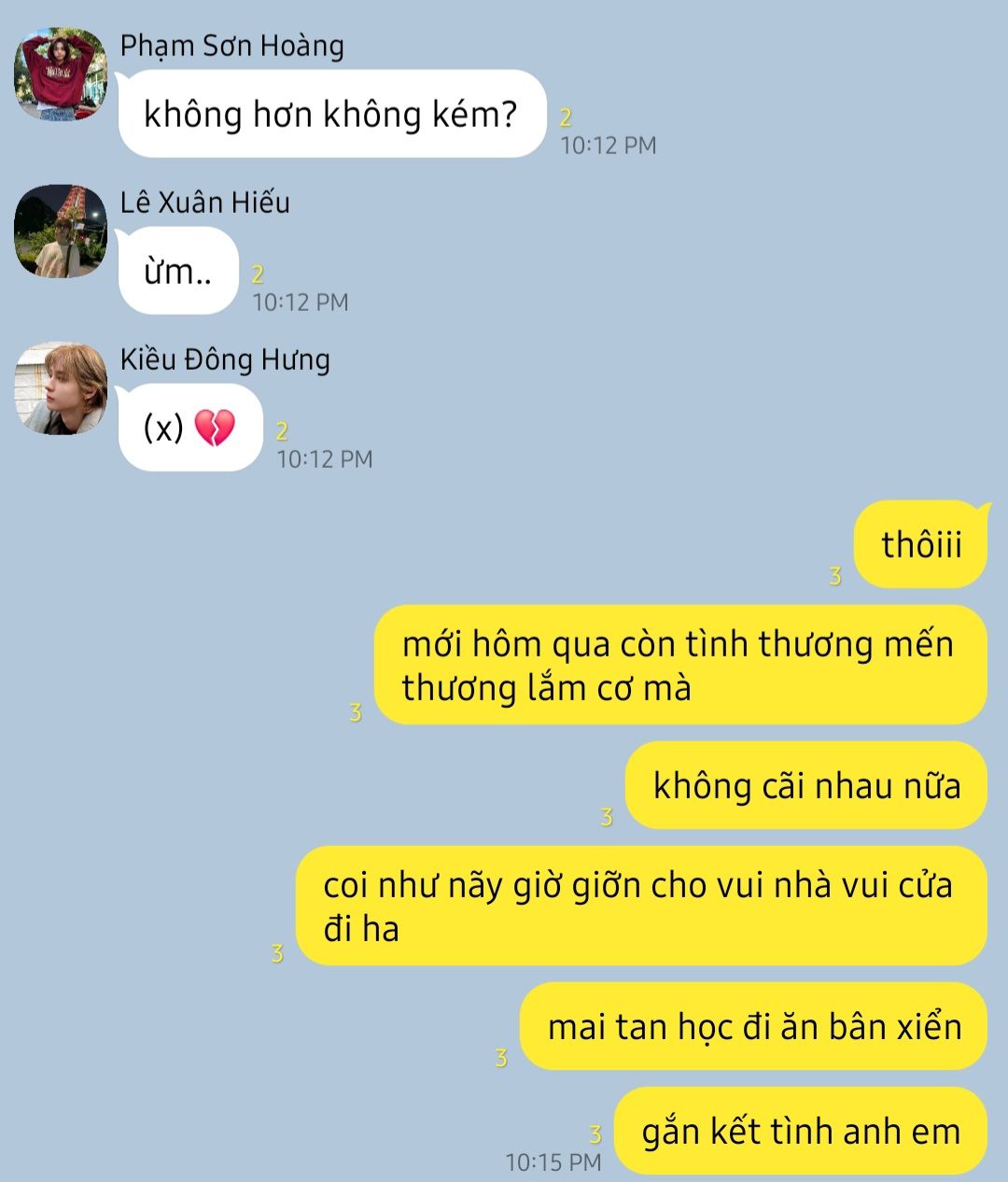
Task: Click the name Kiều Đông Hưng
Action: pyautogui.click(x=225, y=359)
